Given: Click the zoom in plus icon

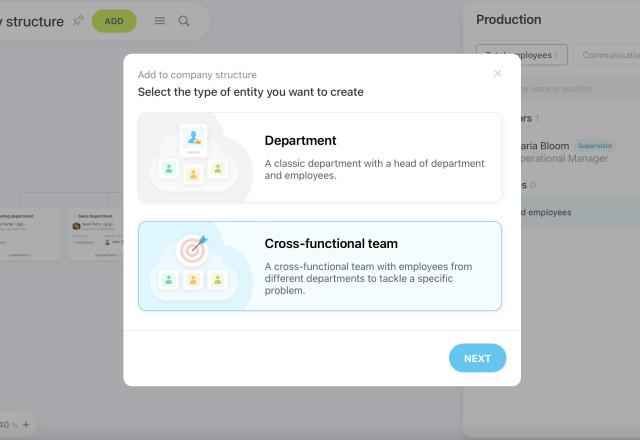Looking at the screenshot, I should (x=26, y=424).
